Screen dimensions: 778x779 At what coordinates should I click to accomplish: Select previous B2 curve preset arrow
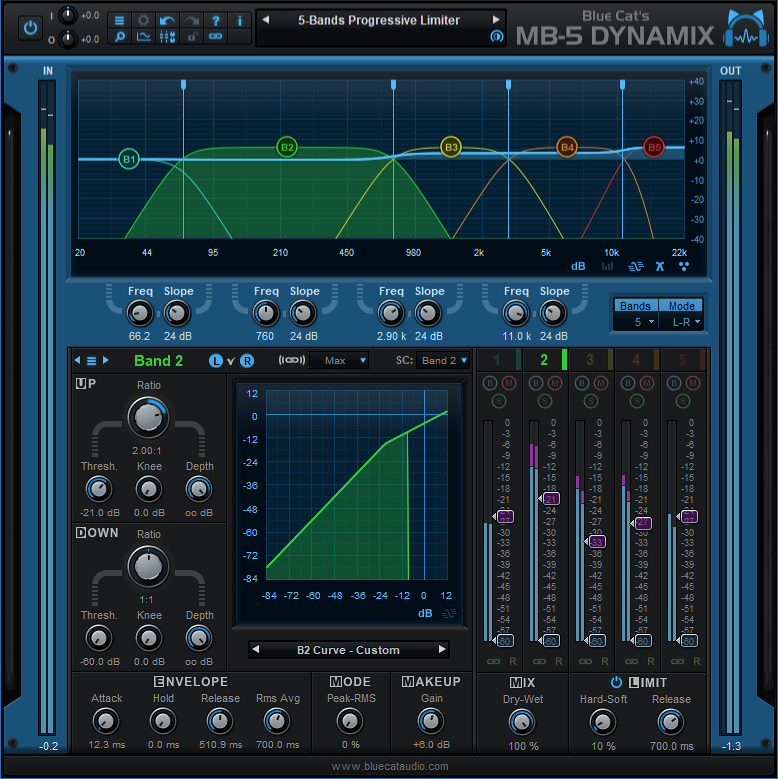256,649
